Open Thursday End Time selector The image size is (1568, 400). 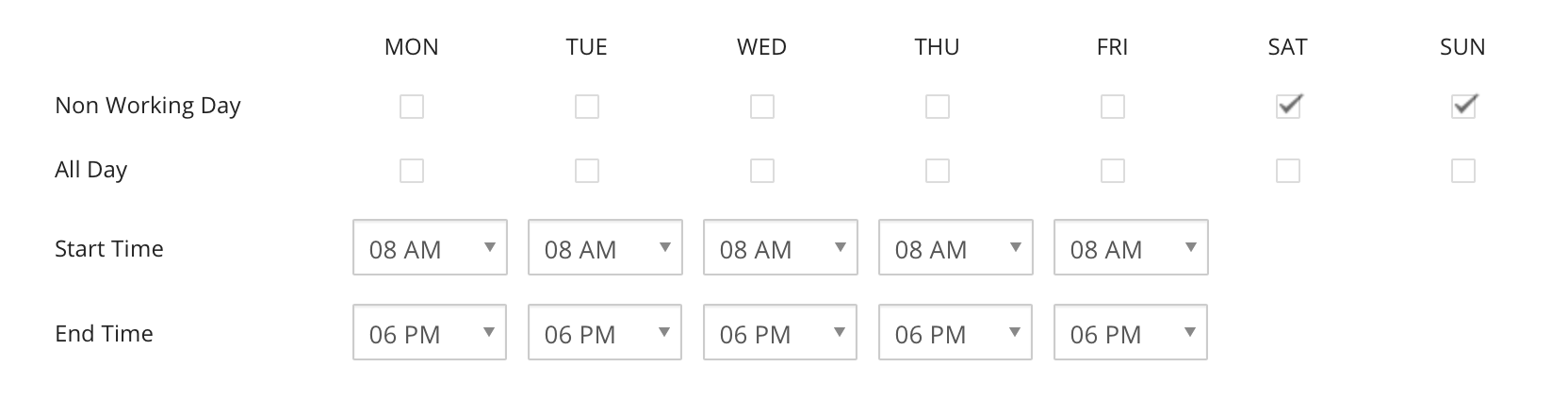click(x=955, y=332)
